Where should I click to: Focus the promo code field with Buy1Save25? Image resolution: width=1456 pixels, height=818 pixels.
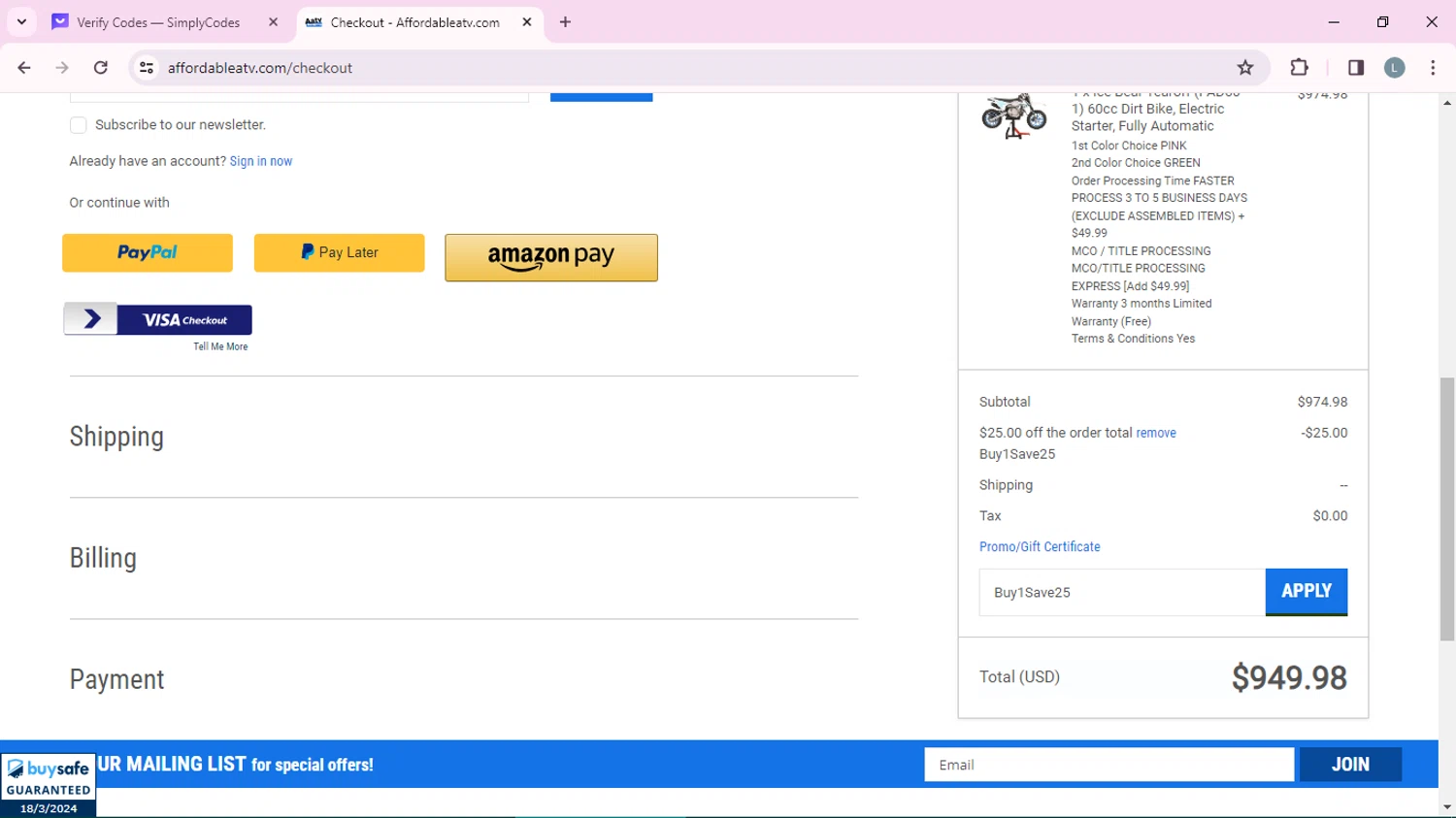(x=1122, y=592)
